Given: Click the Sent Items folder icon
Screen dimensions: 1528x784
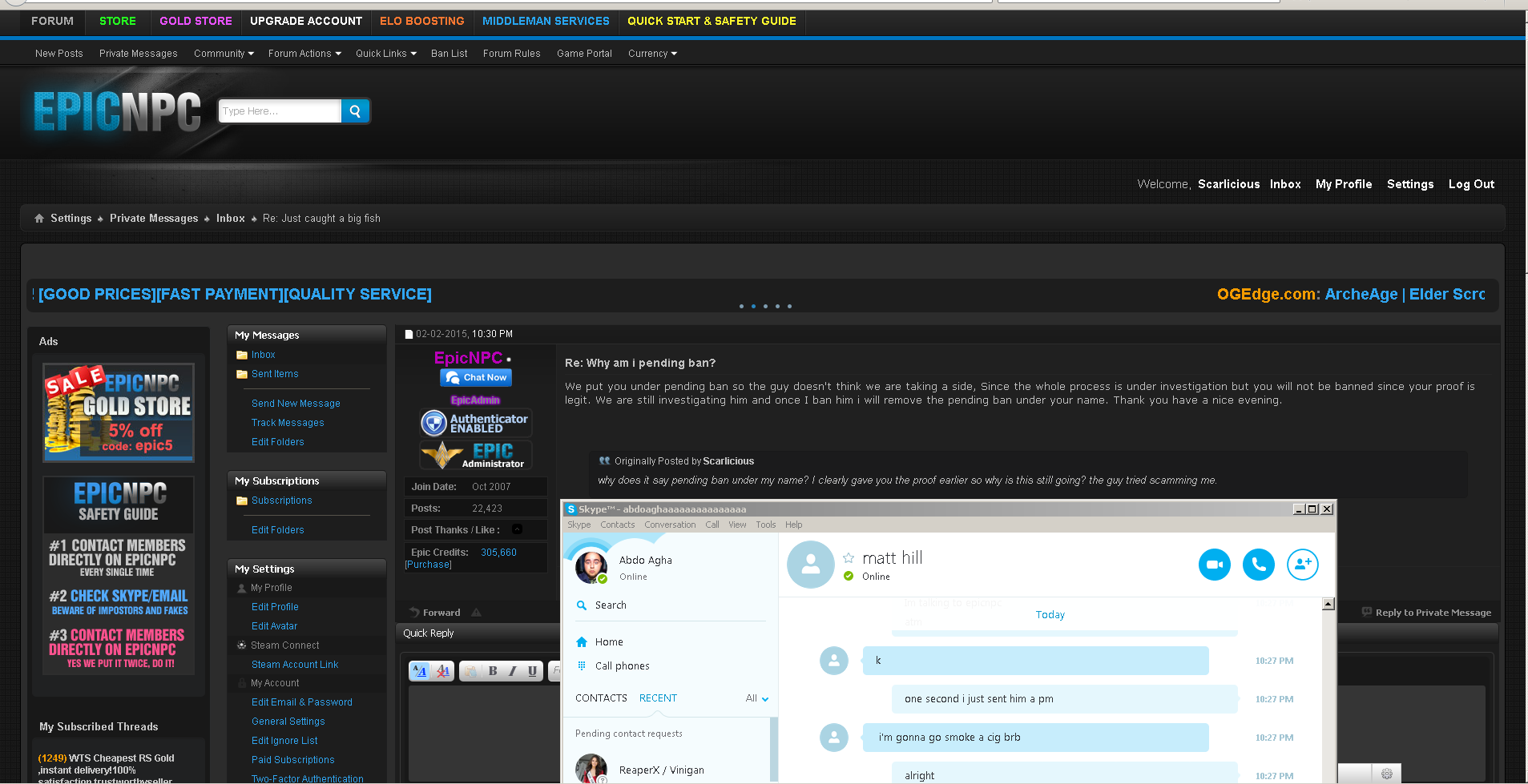Looking at the screenshot, I should point(242,374).
